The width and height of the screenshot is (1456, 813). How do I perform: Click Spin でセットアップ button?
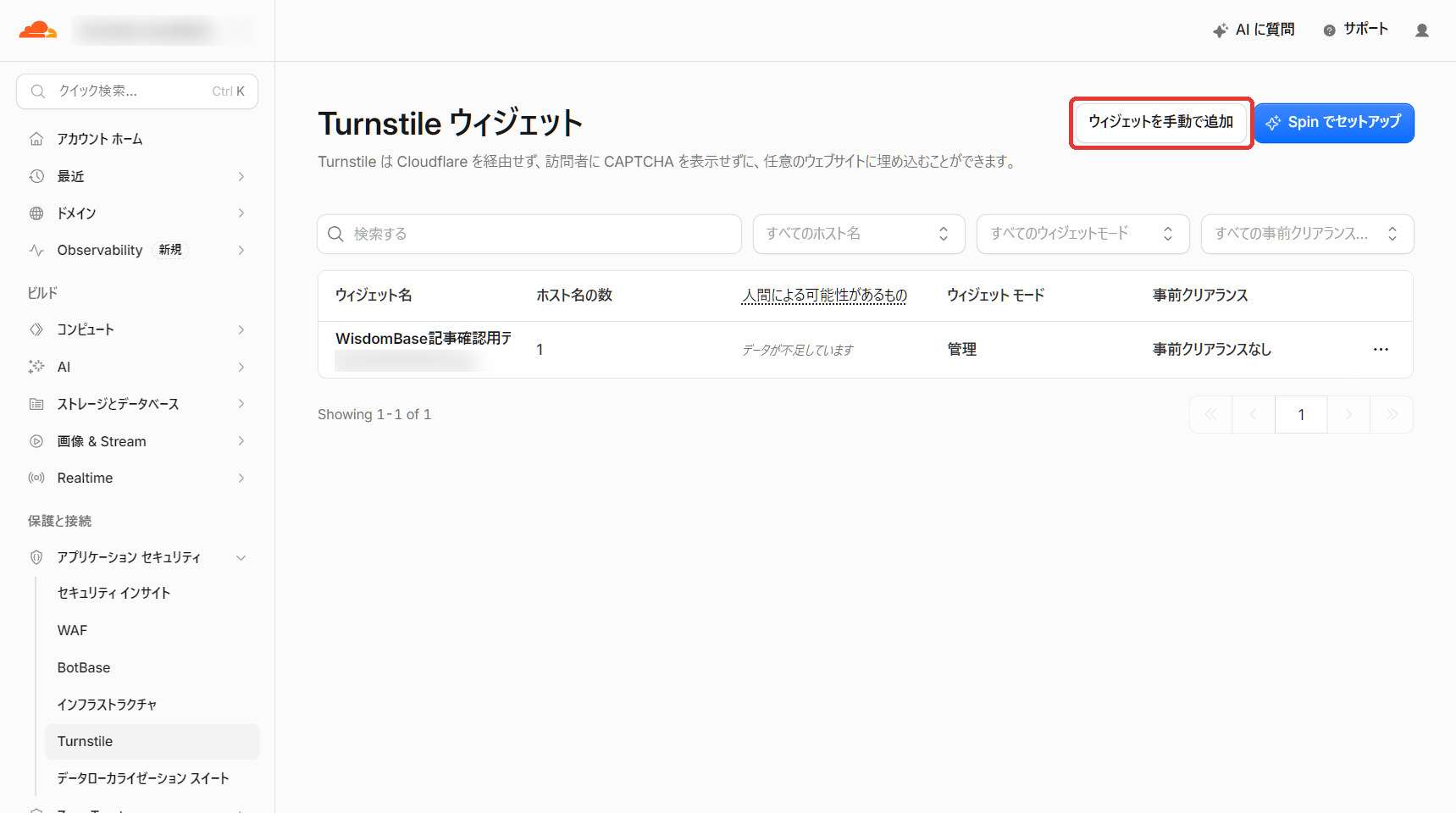[x=1334, y=123]
